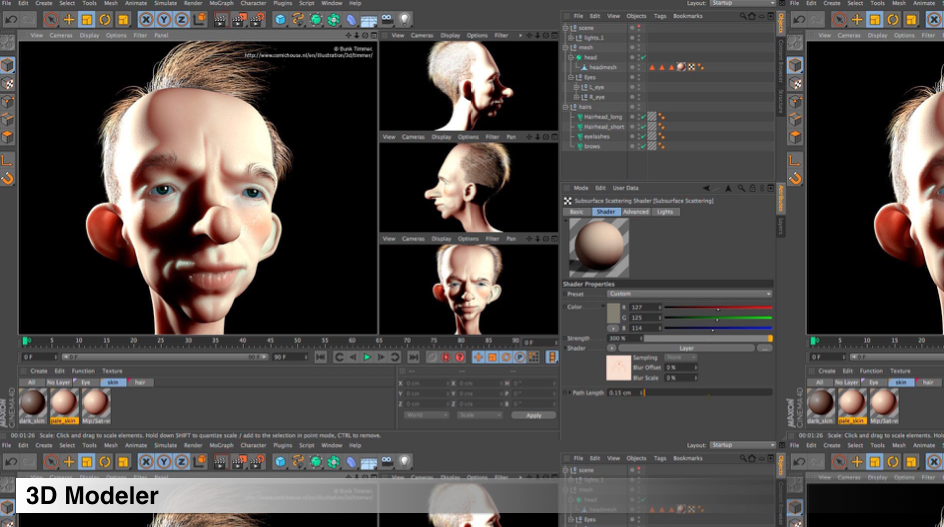This screenshot has width=944, height=527.
Task: Click green array modeling icon in top-left window
Action: (334, 20)
